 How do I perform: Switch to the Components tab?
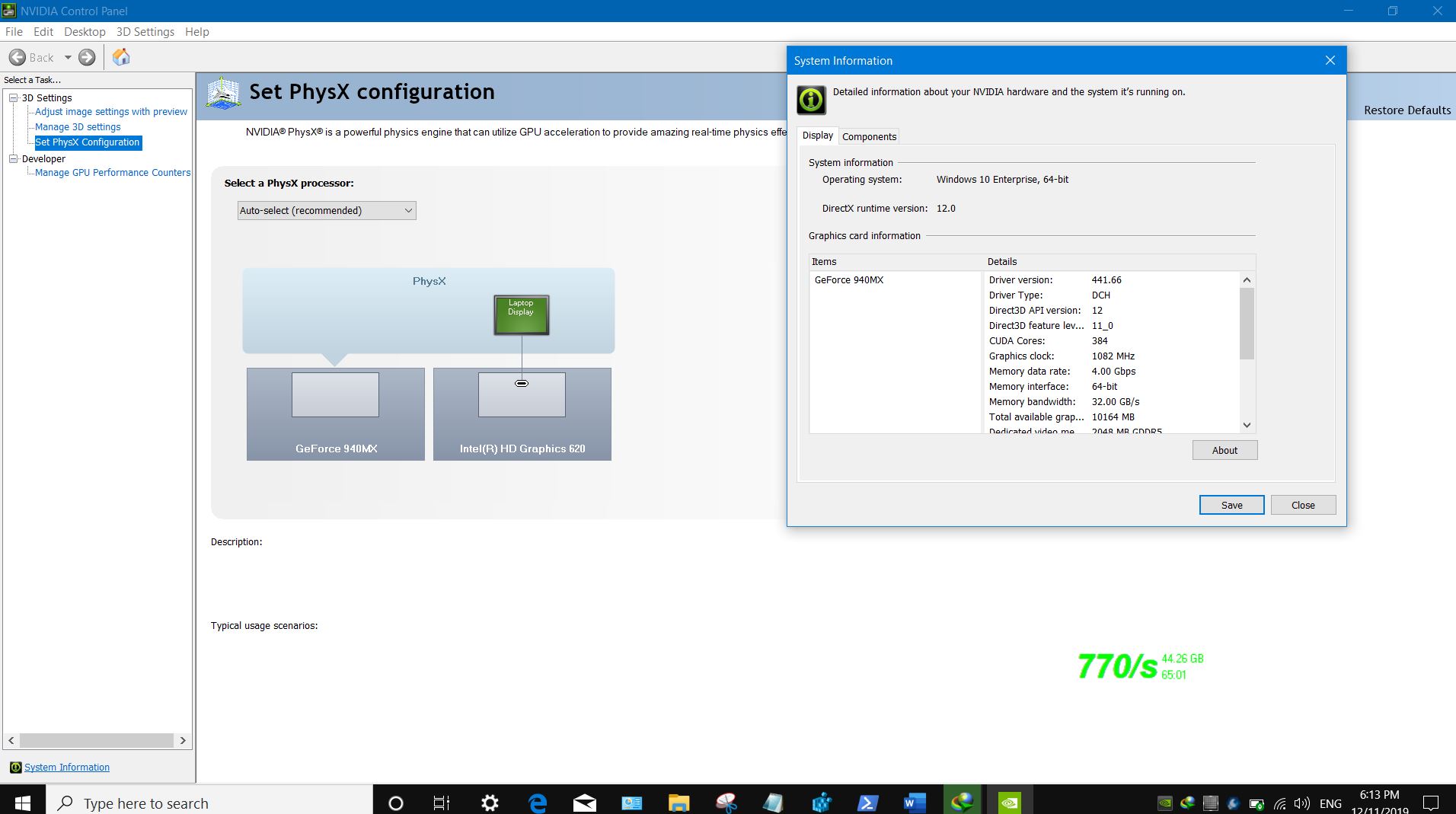(x=870, y=136)
